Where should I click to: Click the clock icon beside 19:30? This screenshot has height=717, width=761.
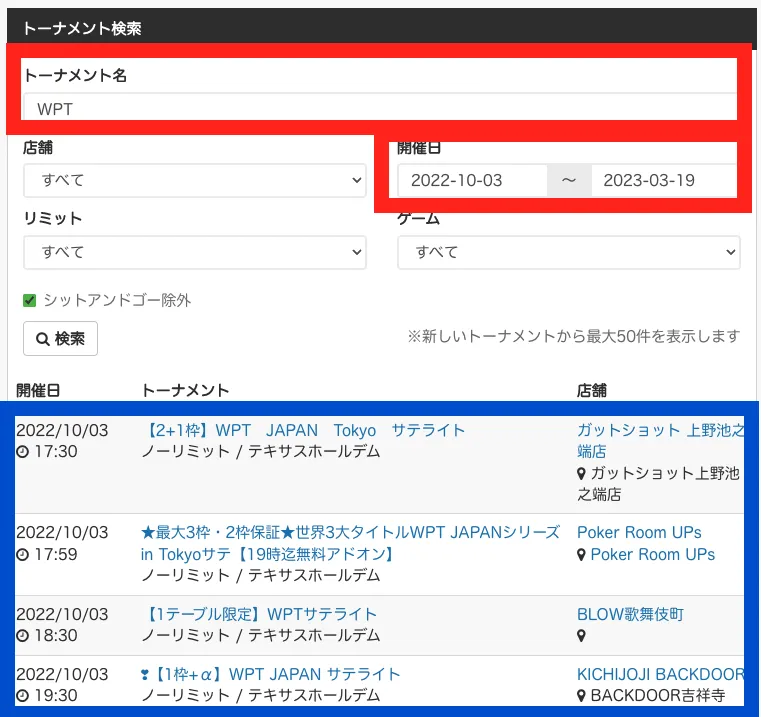[22, 696]
